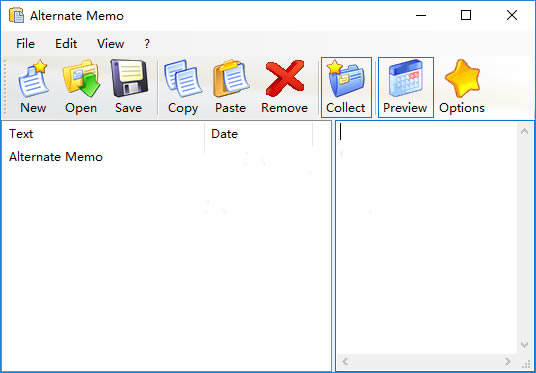Open the ? help menu

(x=147, y=44)
